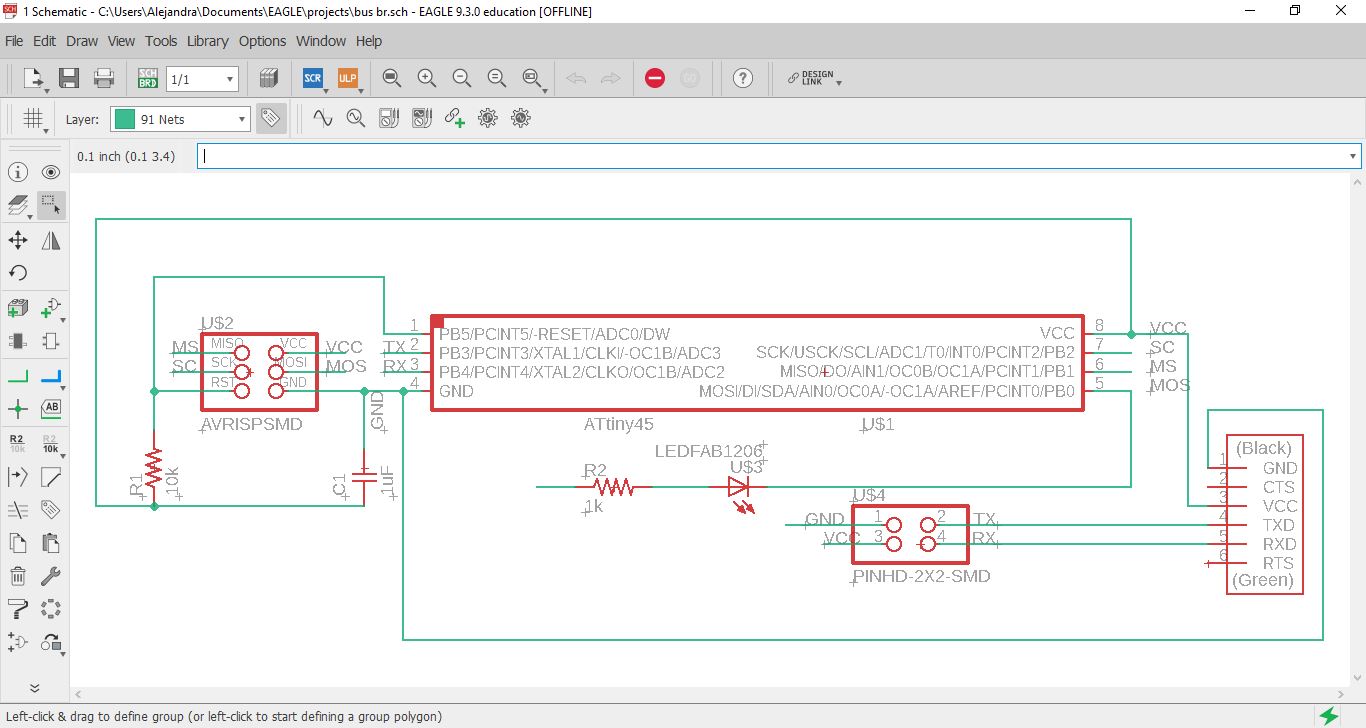The image size is (1366, 728).
Task: Toggle the Show eye tool
Action: [x=51, y=172]
